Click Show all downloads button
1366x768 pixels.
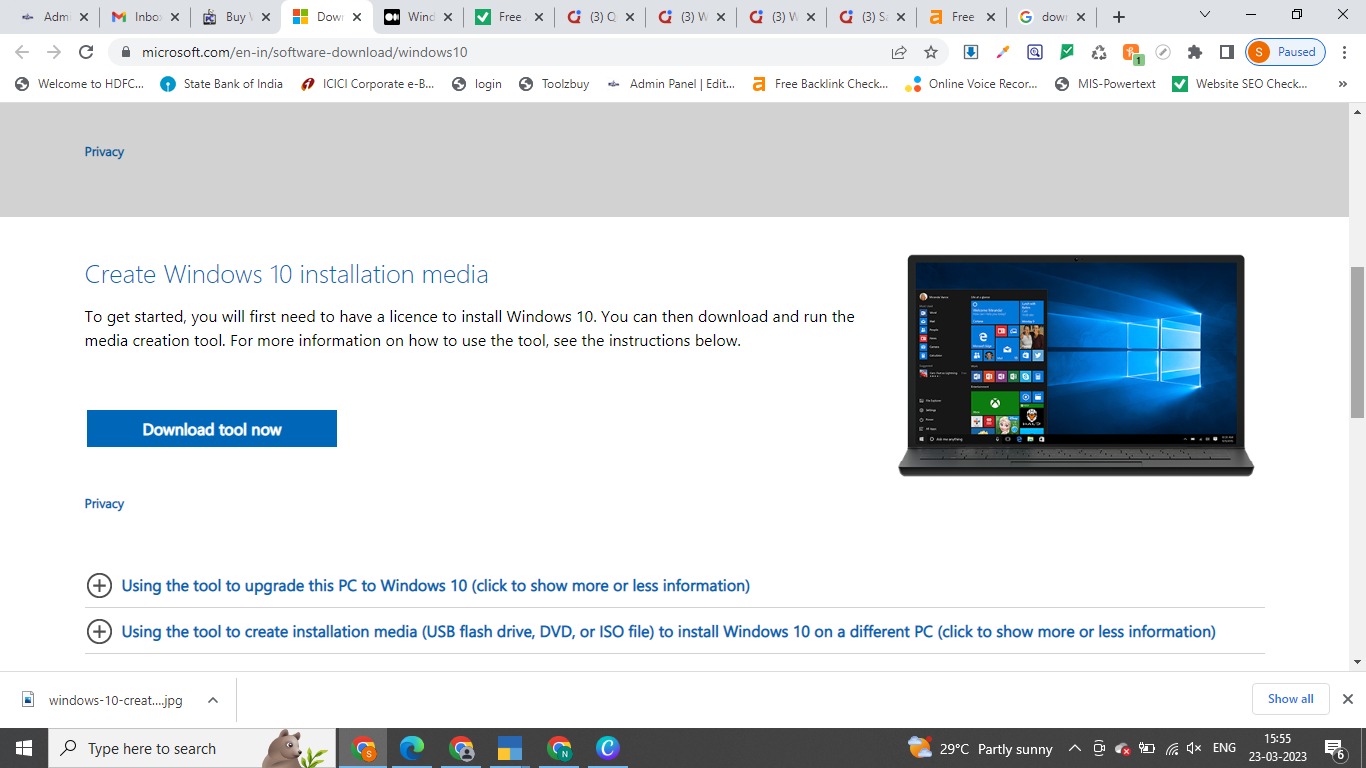[1290, 699]
